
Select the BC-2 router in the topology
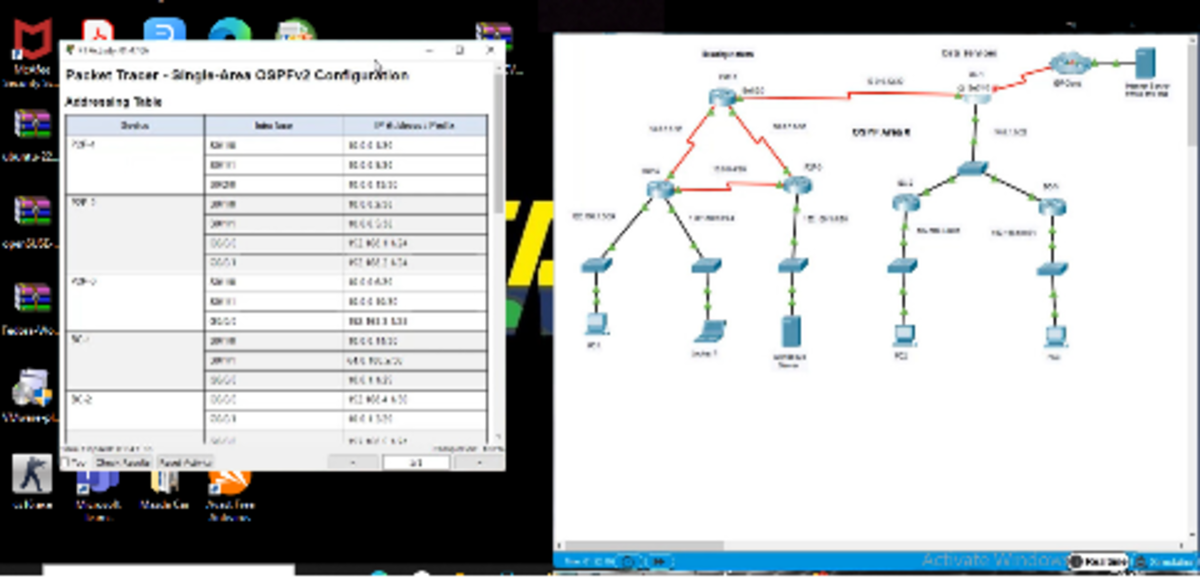905,202
